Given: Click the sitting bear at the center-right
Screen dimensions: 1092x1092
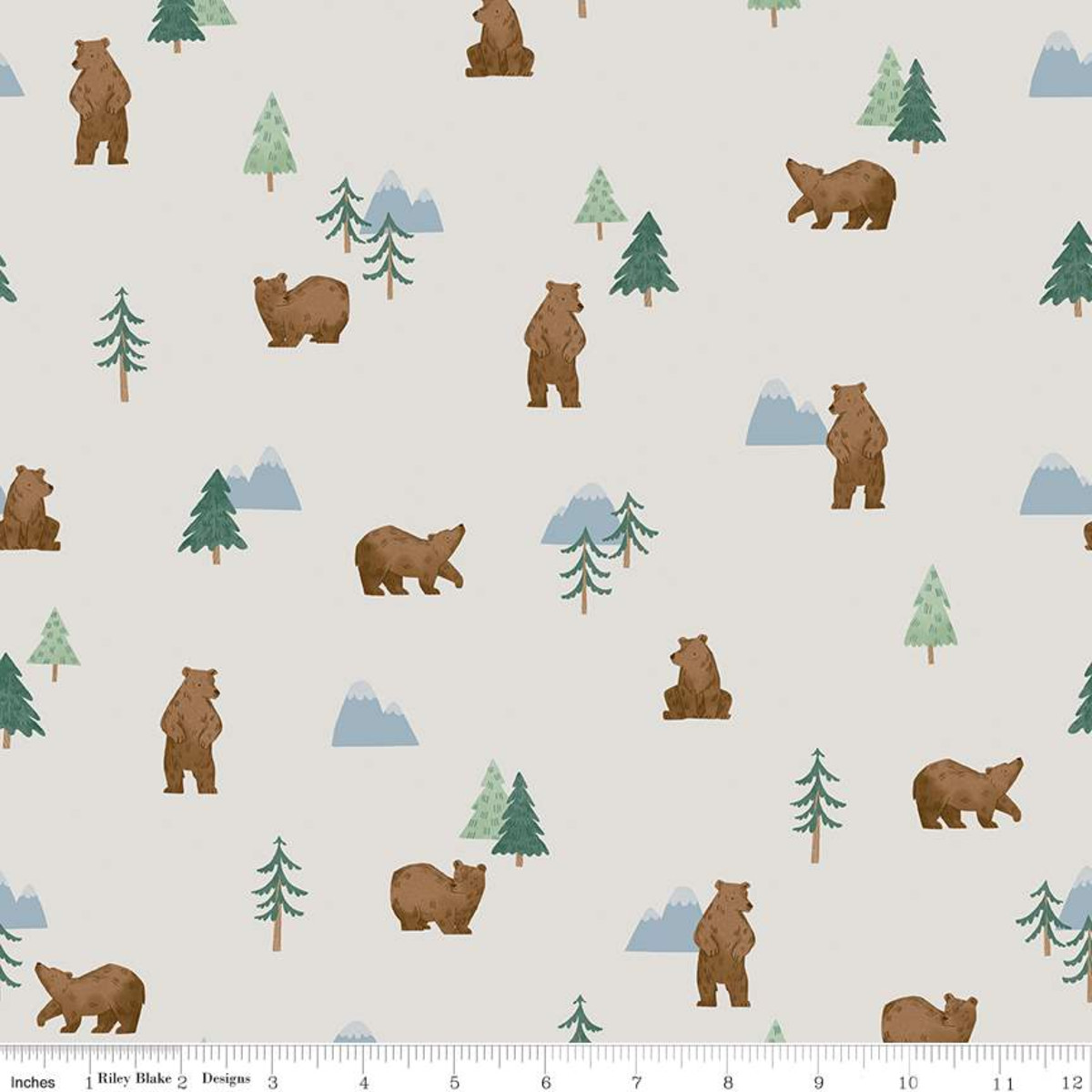Looking at the screenshot, I should coord(696,673).
